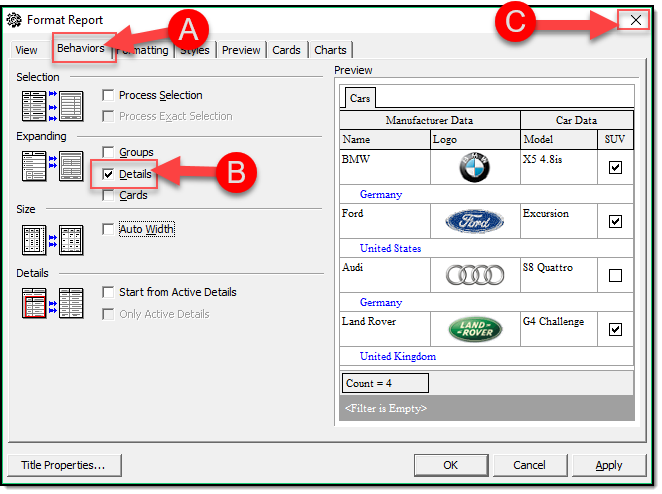The height and width of the screenshot is (494, 662).
Task: Click the Size behavior illustration icon
Action: 52,239
